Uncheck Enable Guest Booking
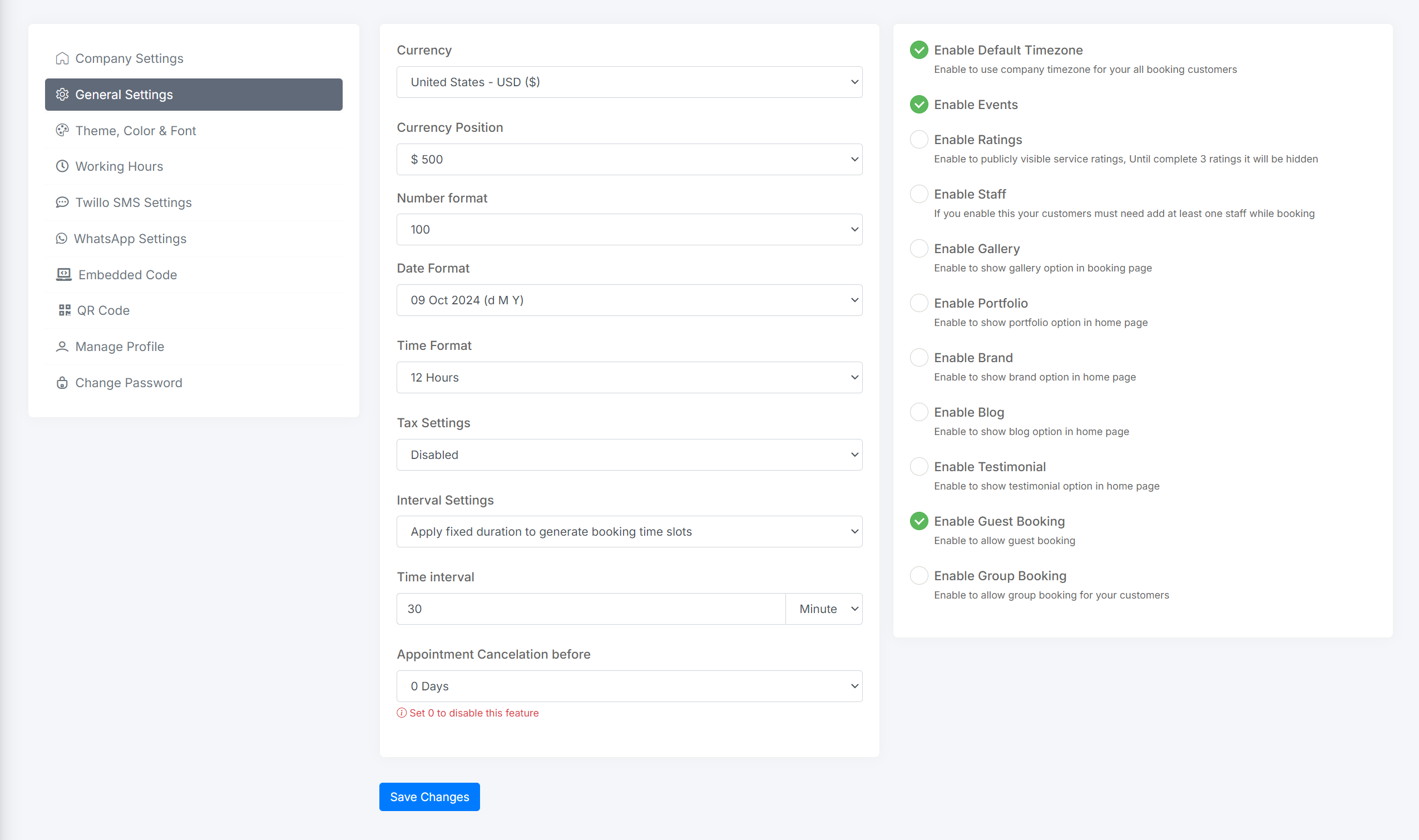The height and width of the screenshot is (840, 1419). coord(918,521)
